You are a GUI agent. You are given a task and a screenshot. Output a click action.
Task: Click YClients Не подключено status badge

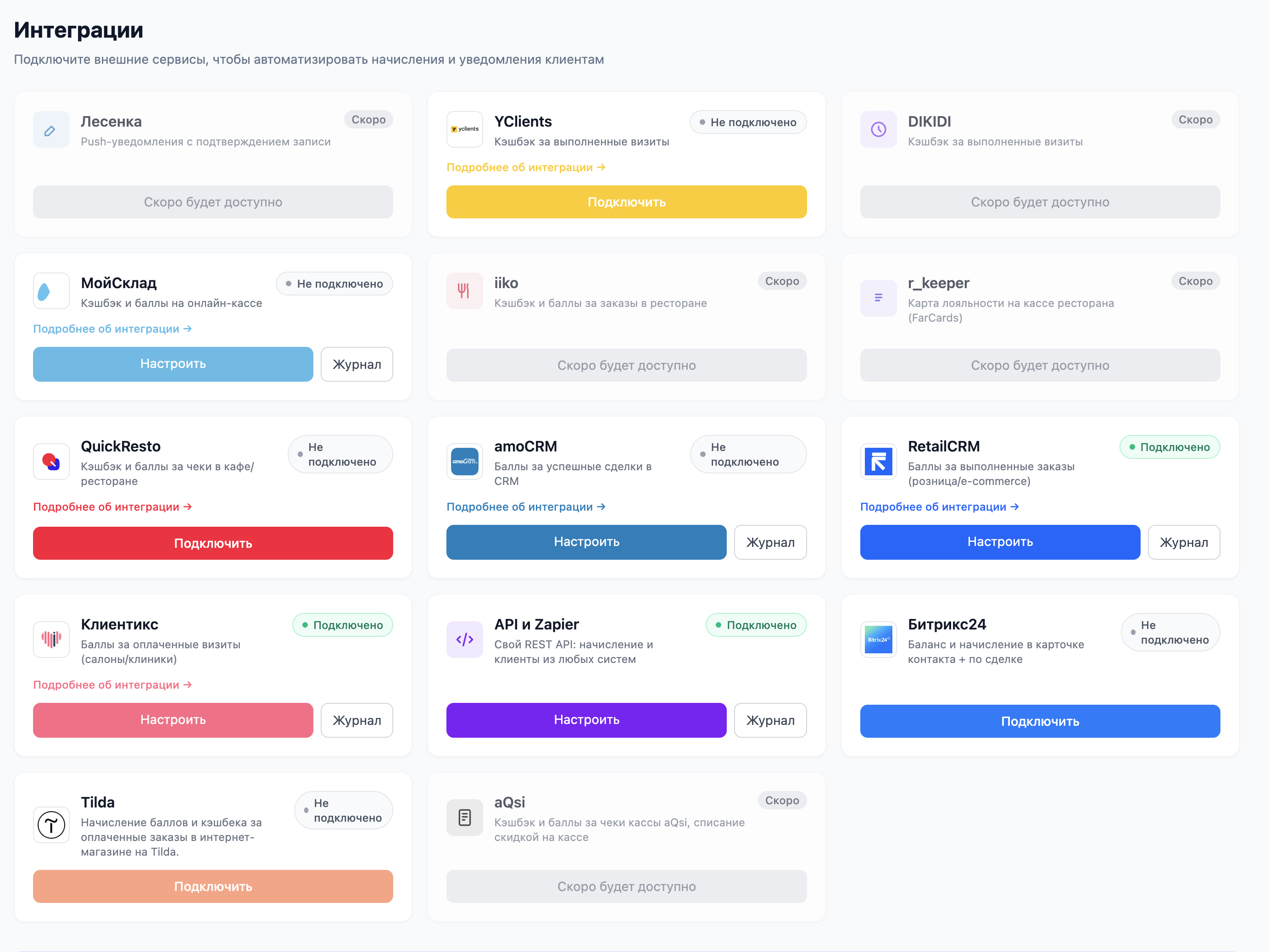point(747,122)
